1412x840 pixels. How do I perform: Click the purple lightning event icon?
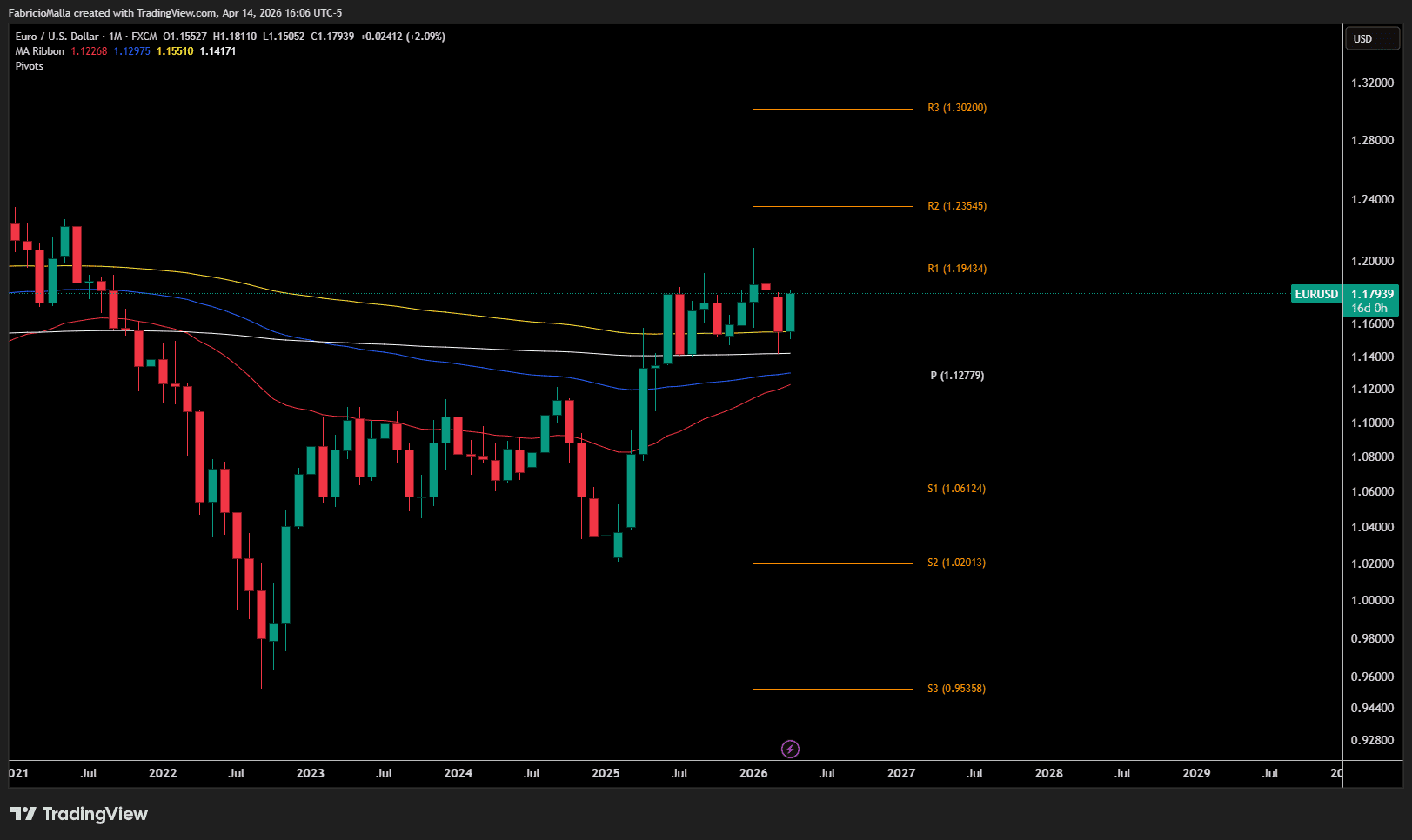click(790, 749)
